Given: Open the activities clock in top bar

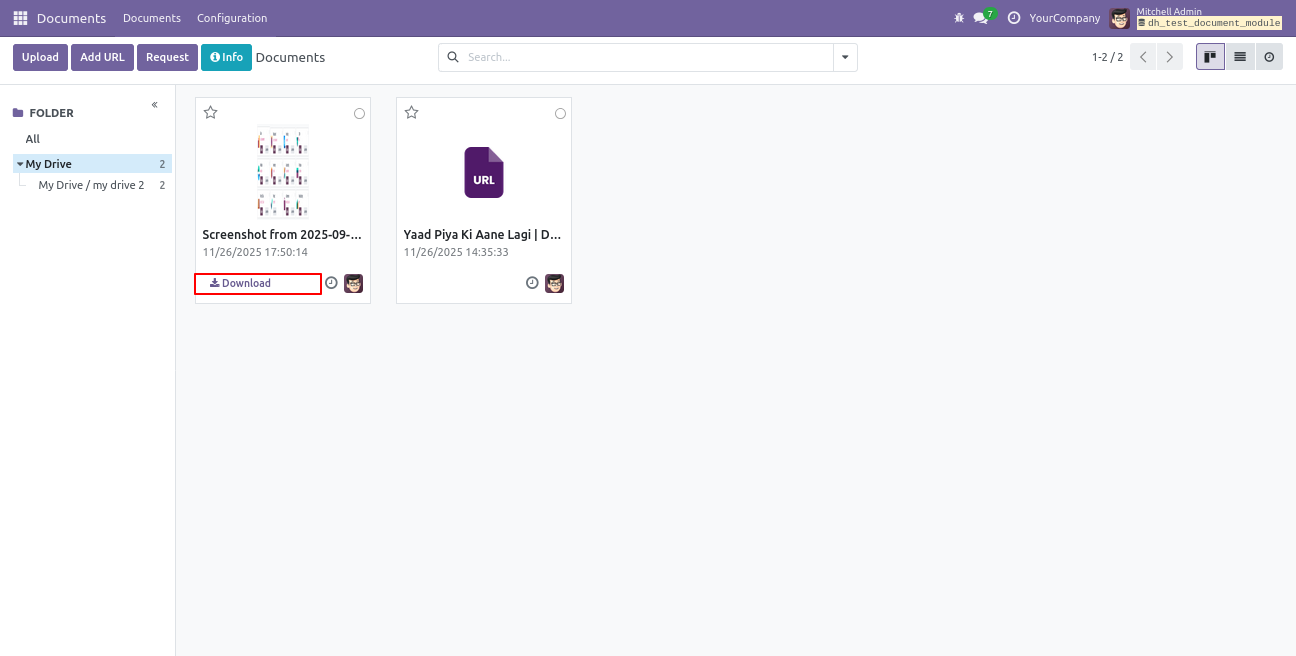Looking at the screenshot, I should point(1014,18).
